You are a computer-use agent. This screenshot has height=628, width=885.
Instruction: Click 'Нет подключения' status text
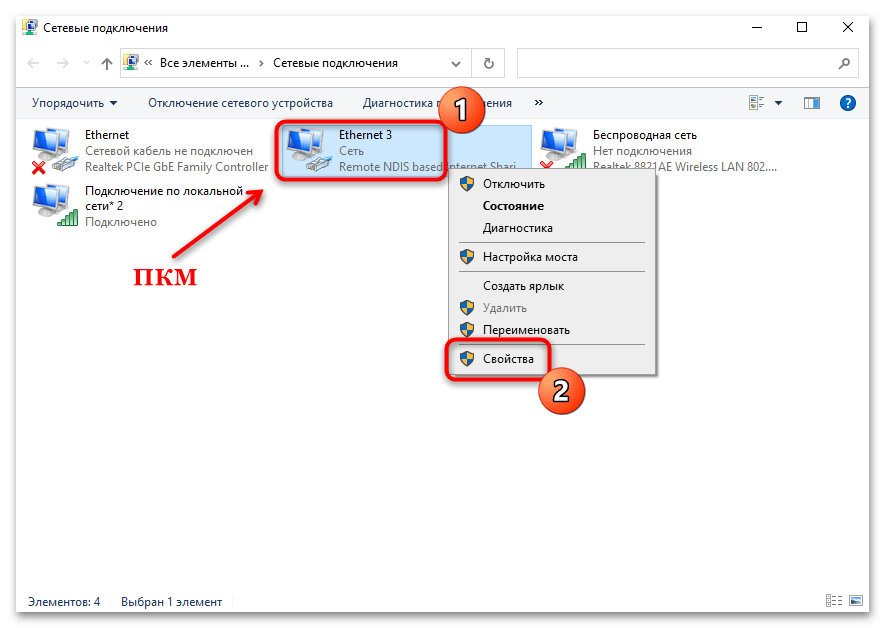tap(642, 151)
